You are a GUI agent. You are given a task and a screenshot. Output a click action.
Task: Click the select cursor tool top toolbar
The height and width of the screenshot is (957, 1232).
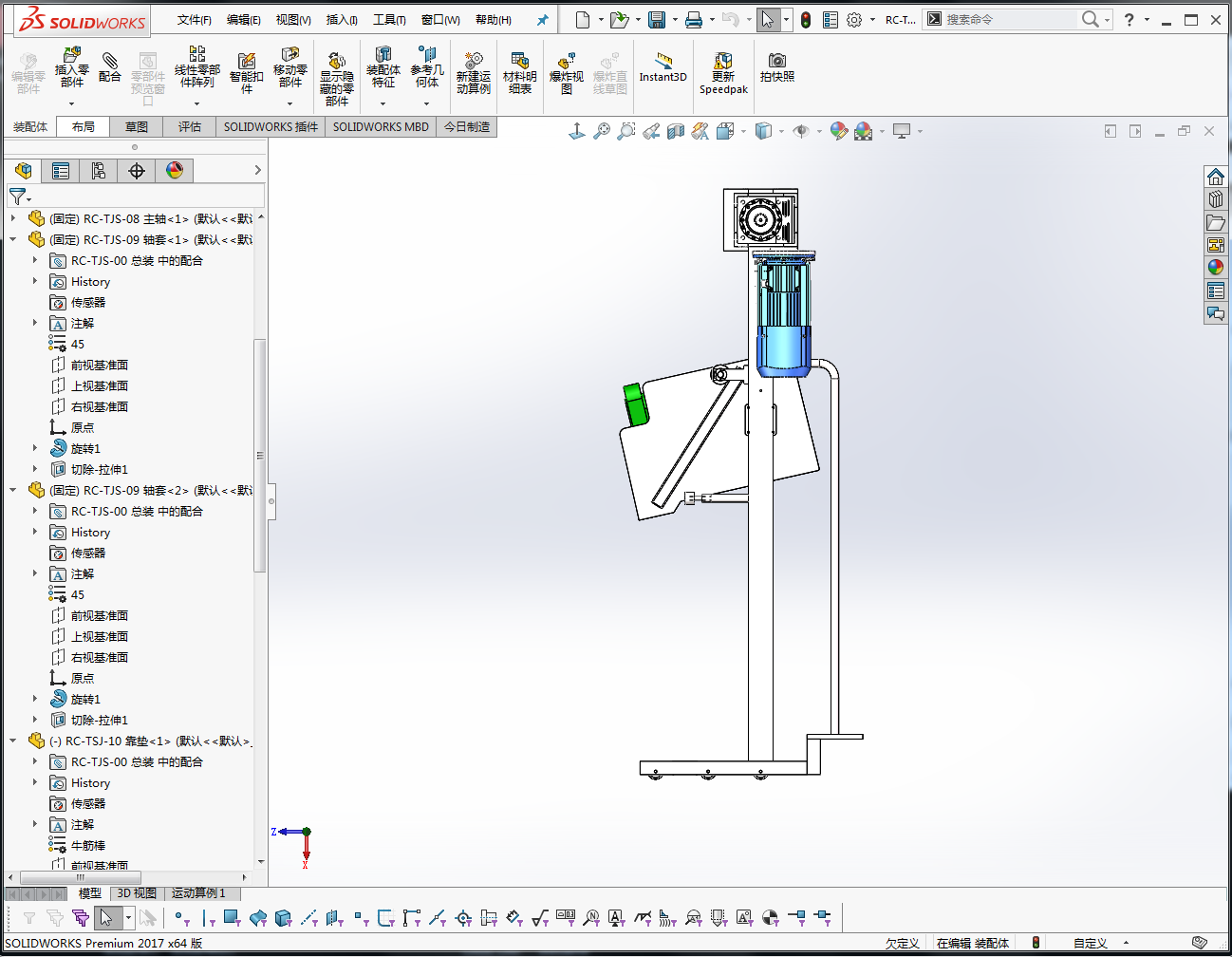[x=768, y=19]
